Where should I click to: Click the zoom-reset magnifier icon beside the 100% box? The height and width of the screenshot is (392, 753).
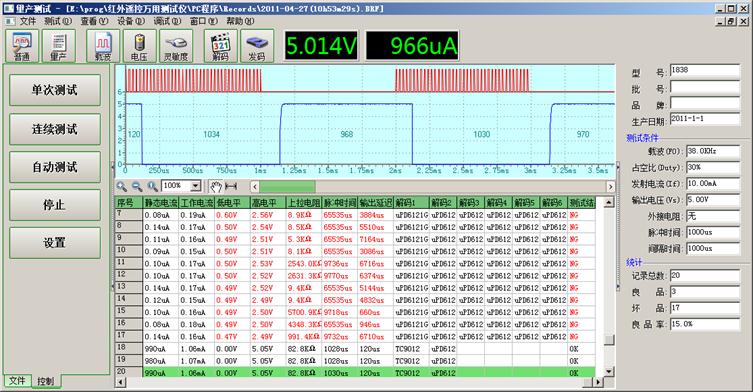[153, 186]
